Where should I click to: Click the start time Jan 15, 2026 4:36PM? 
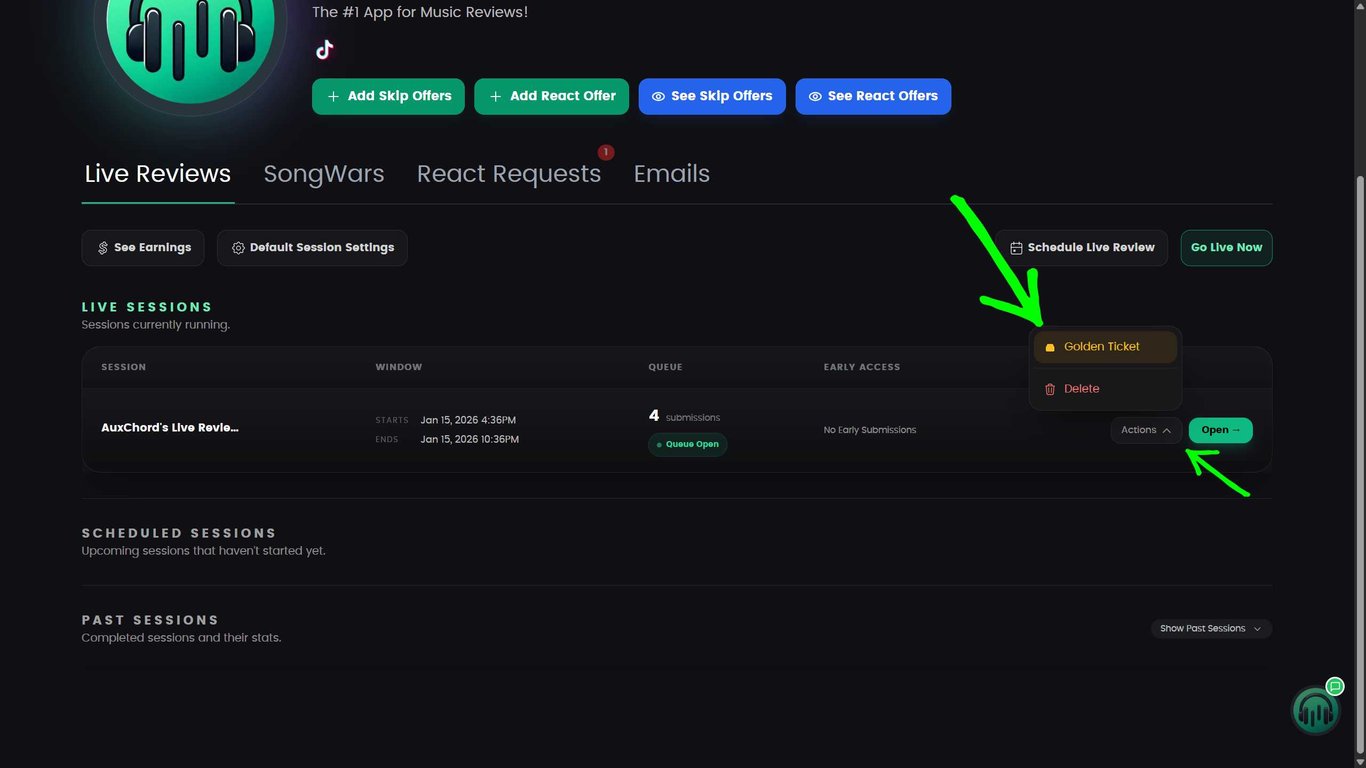point(468,420)
